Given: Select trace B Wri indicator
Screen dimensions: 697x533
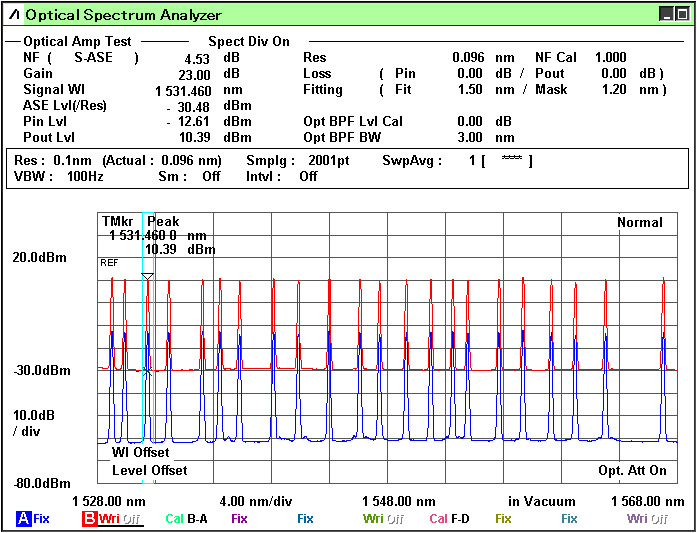Looking at the screenshot, I should [x=112, y=518].
